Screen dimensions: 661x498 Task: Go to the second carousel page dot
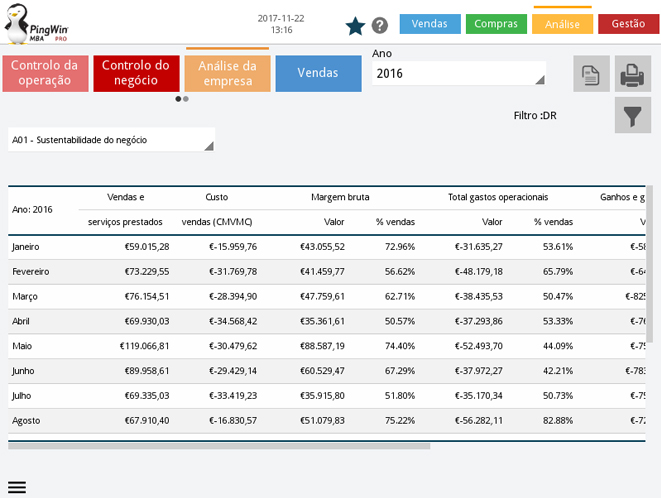(186, 99)
